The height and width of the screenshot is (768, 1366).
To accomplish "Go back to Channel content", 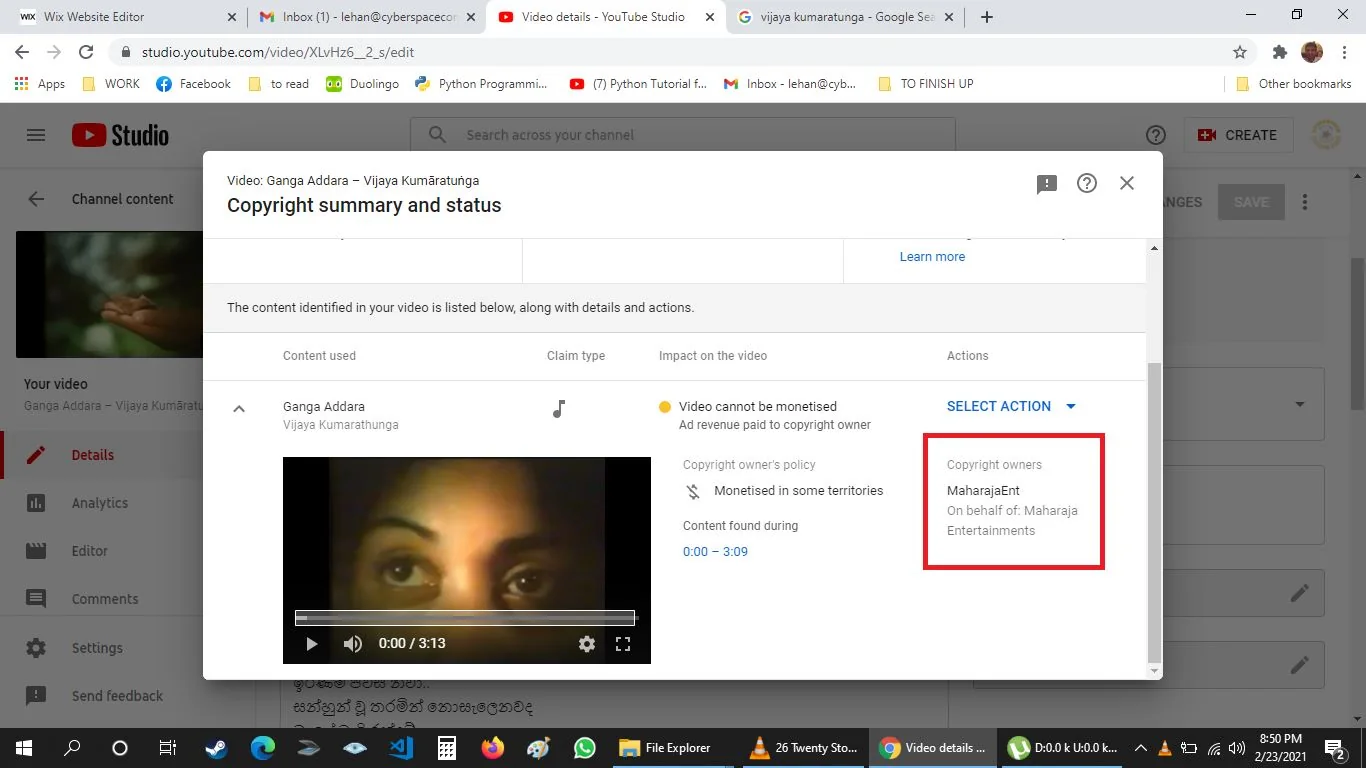I will click(36, 199).
